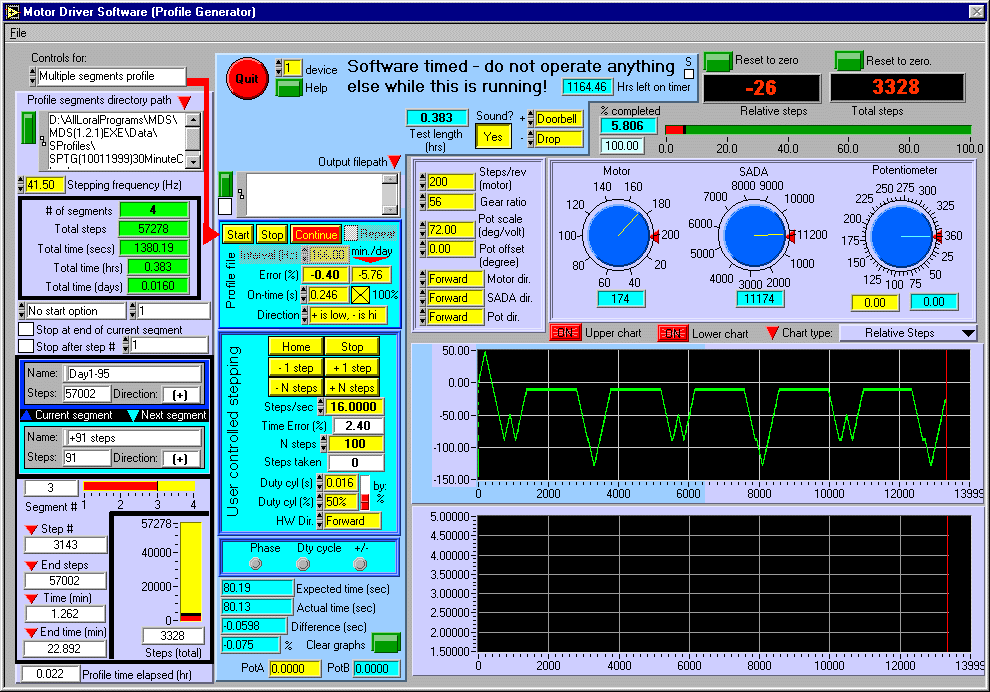The width and height of the screenshot is (990, 692).
Task: Click the red Quit button
Action: 245,78
